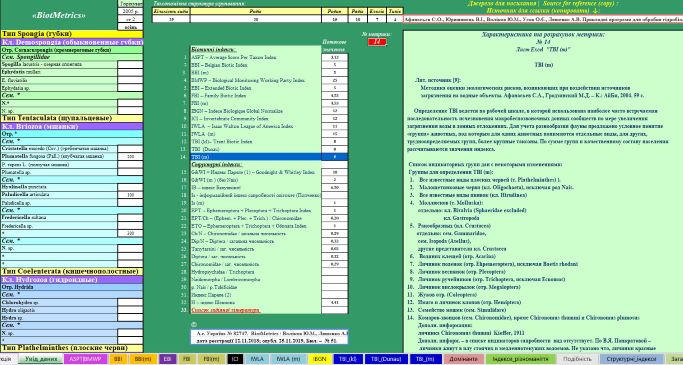Select the season cell showing осінь

pyautogui.click(x=130, y=27)
